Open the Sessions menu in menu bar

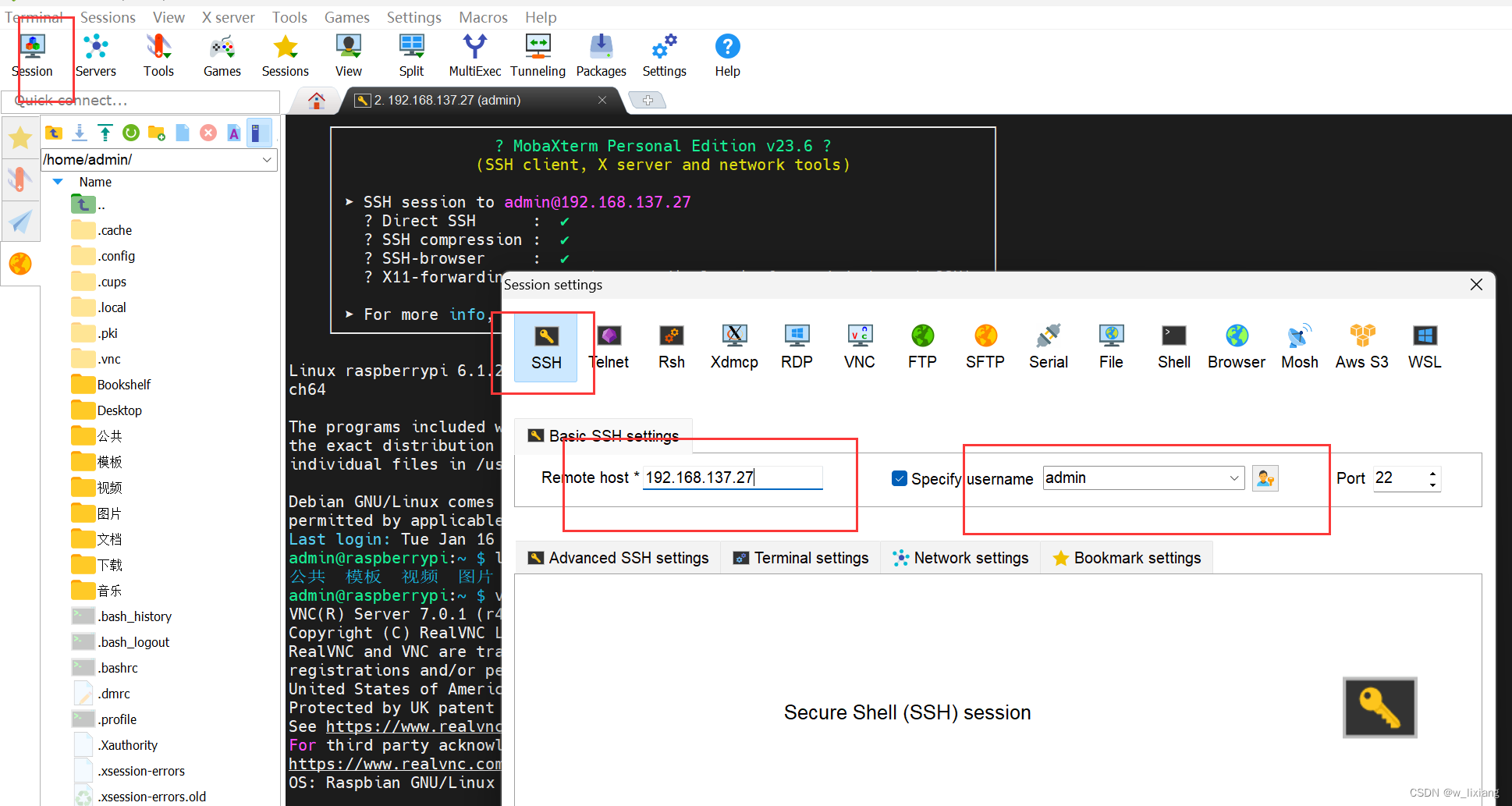[108, 17]
